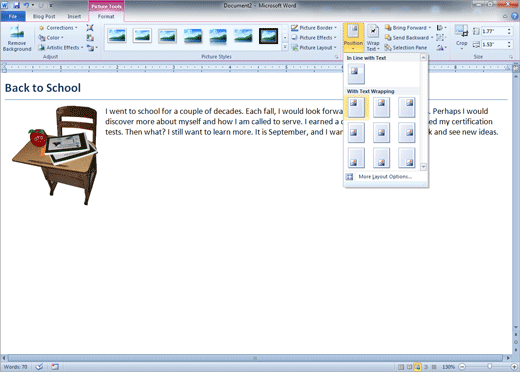
Task: Select middle left with square wrapping position
Action: click(356, 132)
